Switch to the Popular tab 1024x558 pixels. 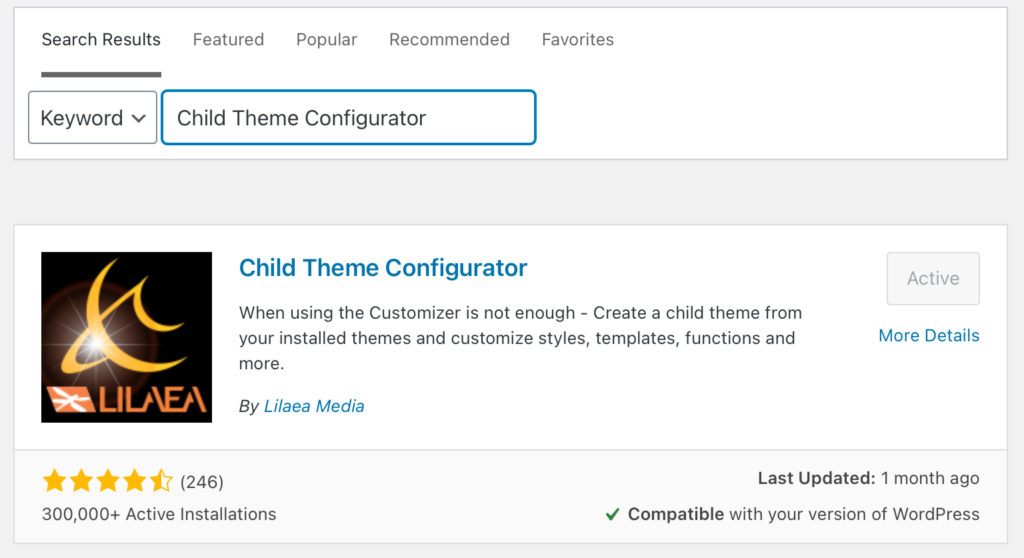pos(327,40)
